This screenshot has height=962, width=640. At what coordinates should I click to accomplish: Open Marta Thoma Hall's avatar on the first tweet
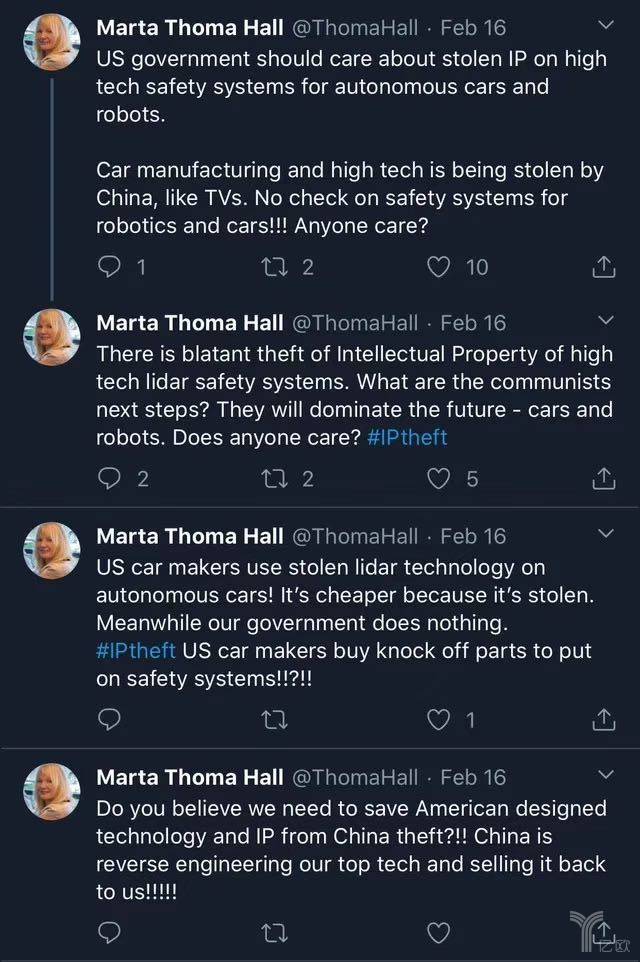click(52, 42)
